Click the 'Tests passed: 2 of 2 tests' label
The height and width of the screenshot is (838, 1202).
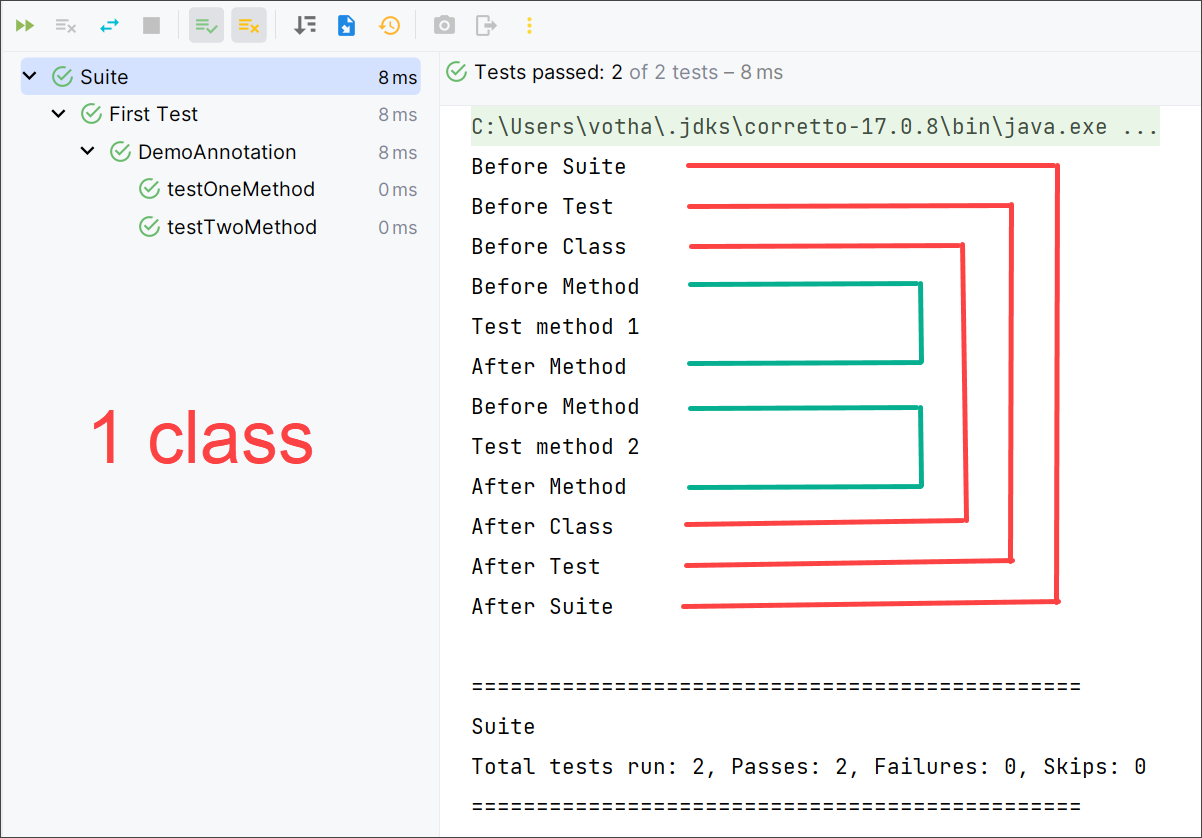click(x=628, y=72)
